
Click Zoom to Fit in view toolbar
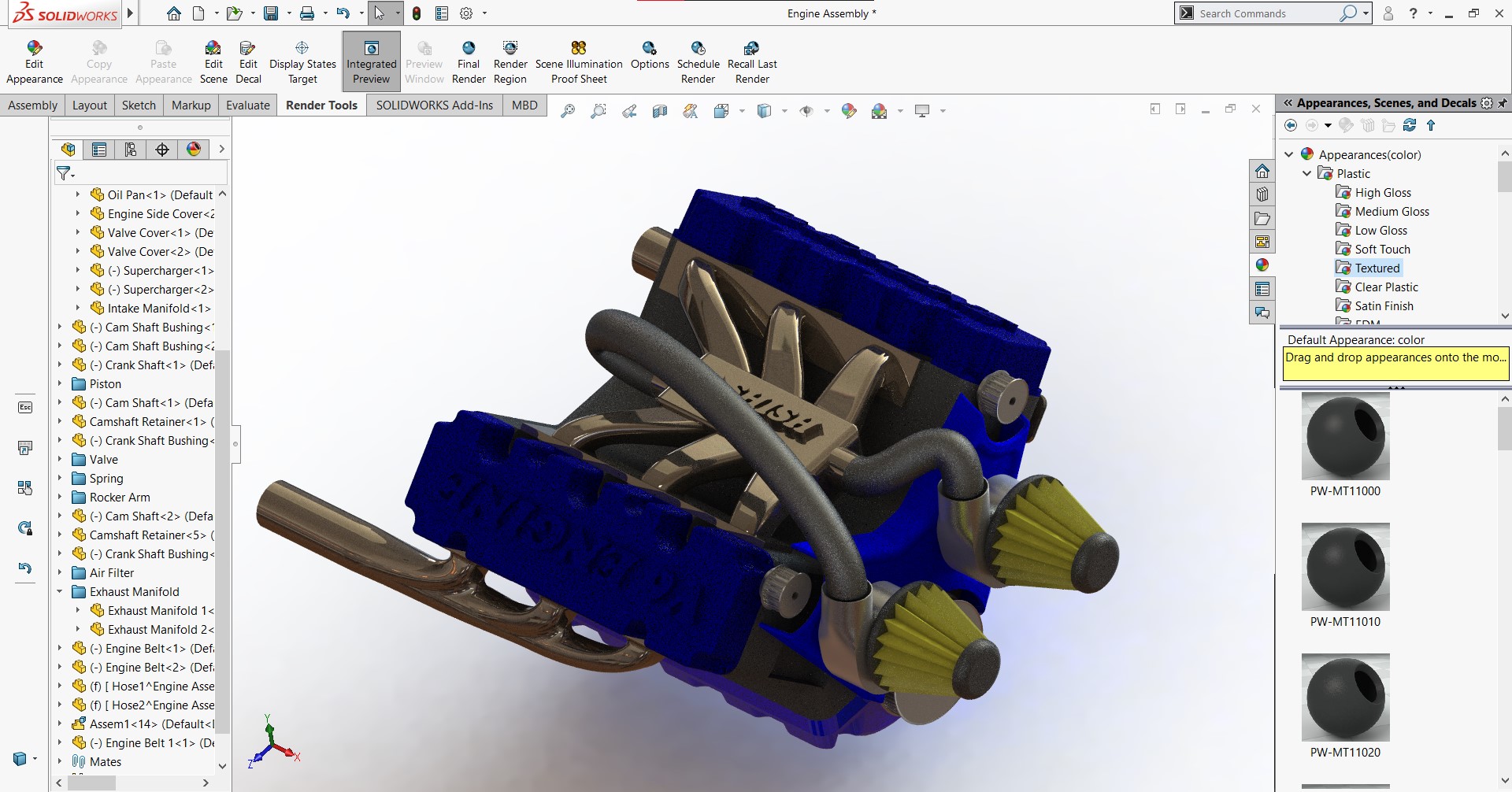568,111
